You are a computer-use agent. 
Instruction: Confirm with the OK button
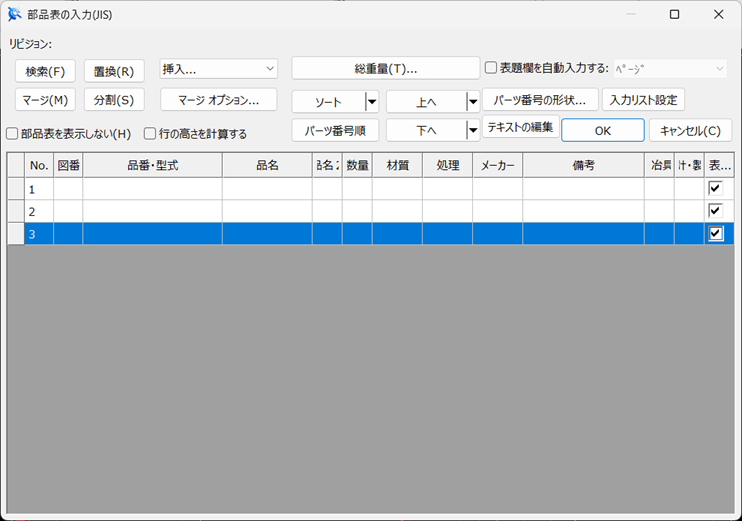[603, 130]
